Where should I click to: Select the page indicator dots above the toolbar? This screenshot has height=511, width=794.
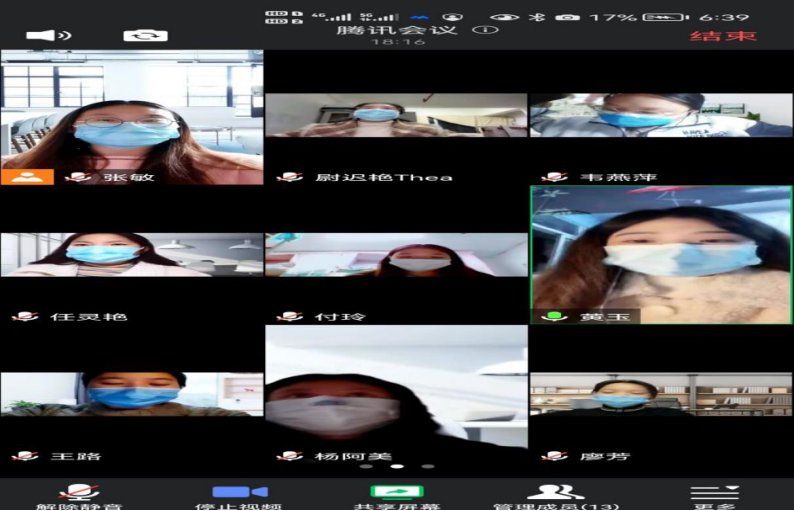[x=397, y=466]
